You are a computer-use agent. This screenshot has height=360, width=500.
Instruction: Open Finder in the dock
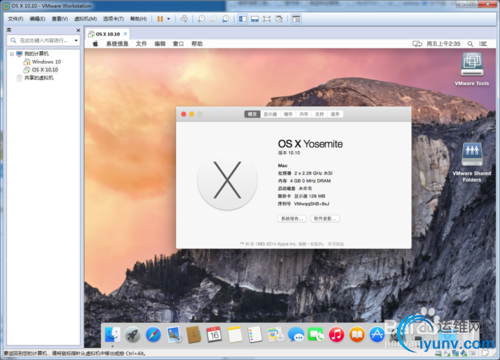112,335
